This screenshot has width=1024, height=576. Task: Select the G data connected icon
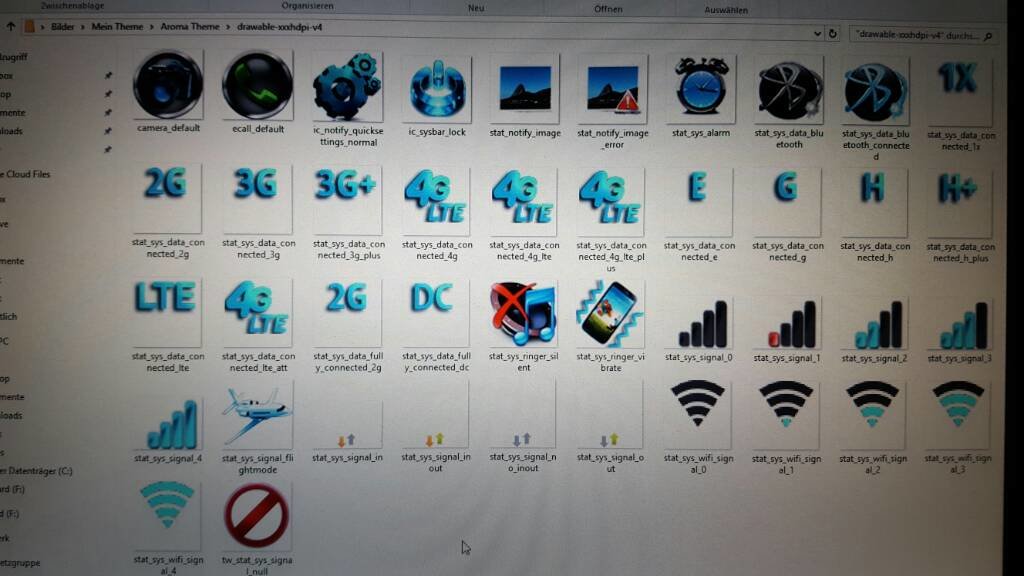pos(786,203)
